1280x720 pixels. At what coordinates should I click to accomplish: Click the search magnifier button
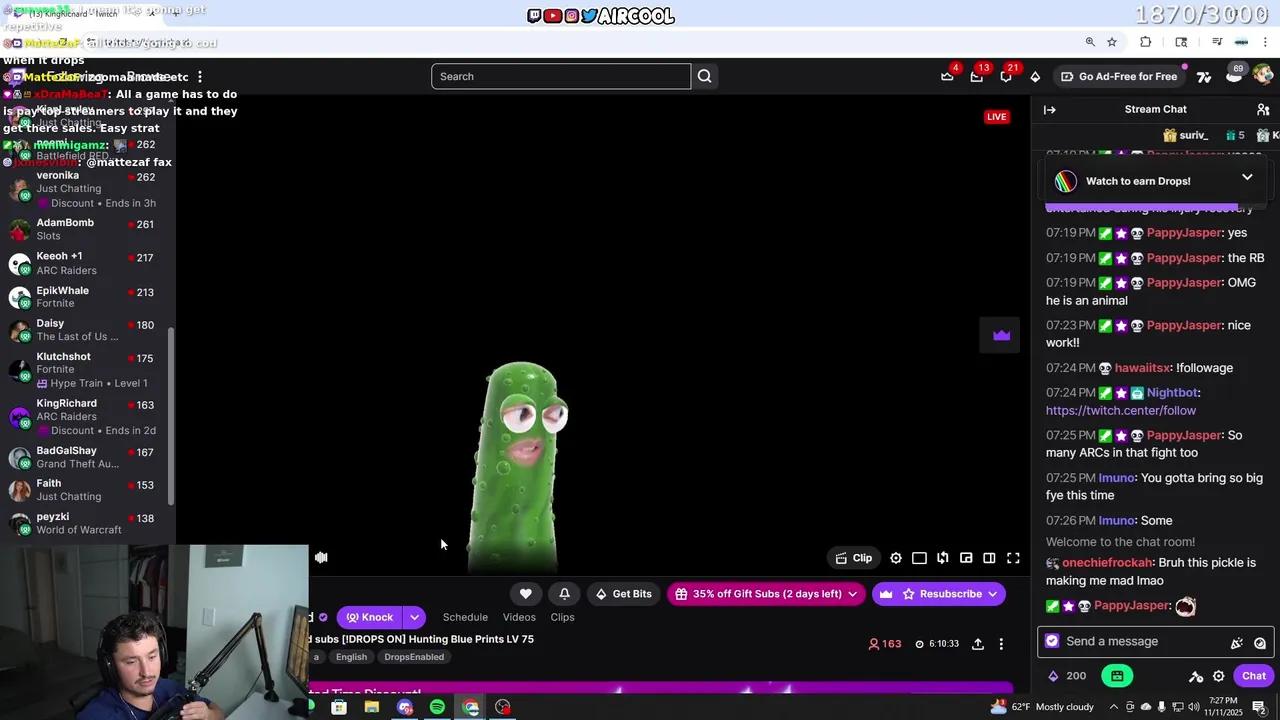pyautogui.click(x=704, y=76)
